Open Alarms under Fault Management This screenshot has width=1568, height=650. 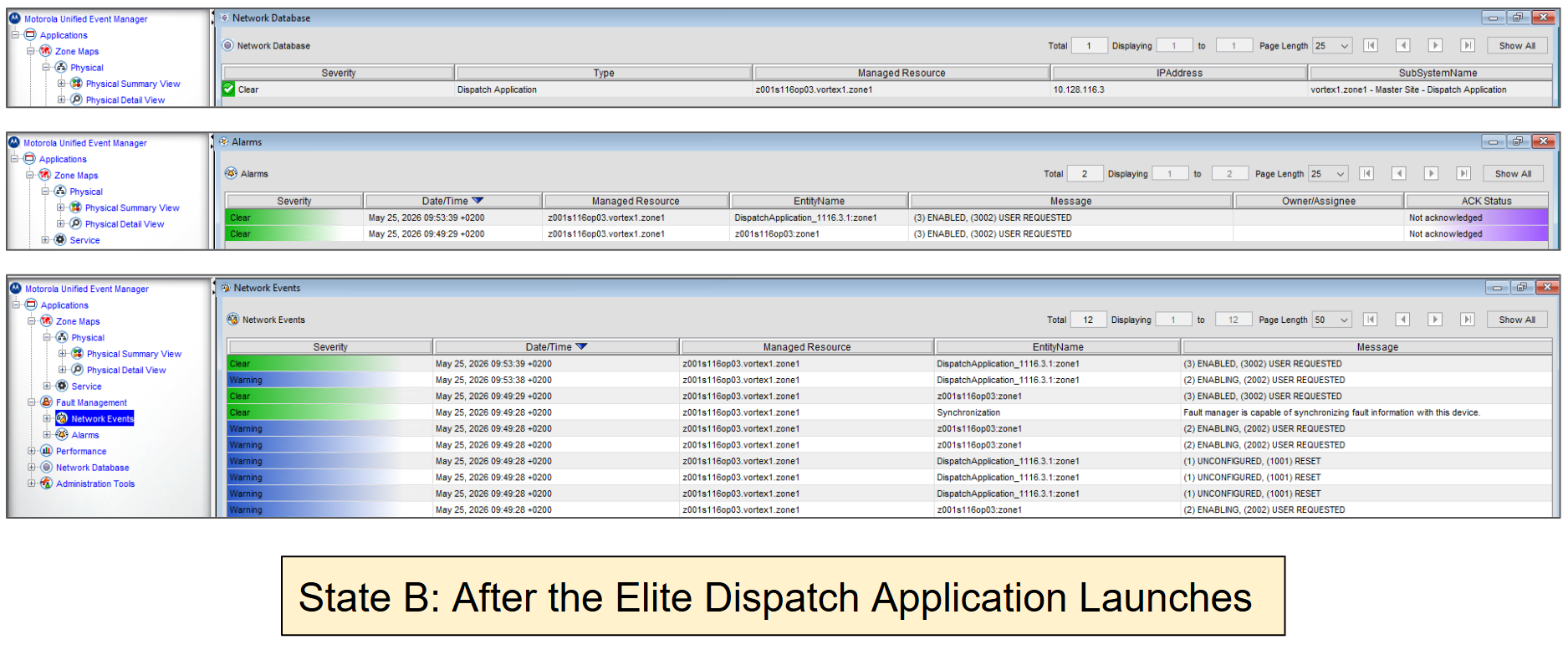[x=85, y=435]
